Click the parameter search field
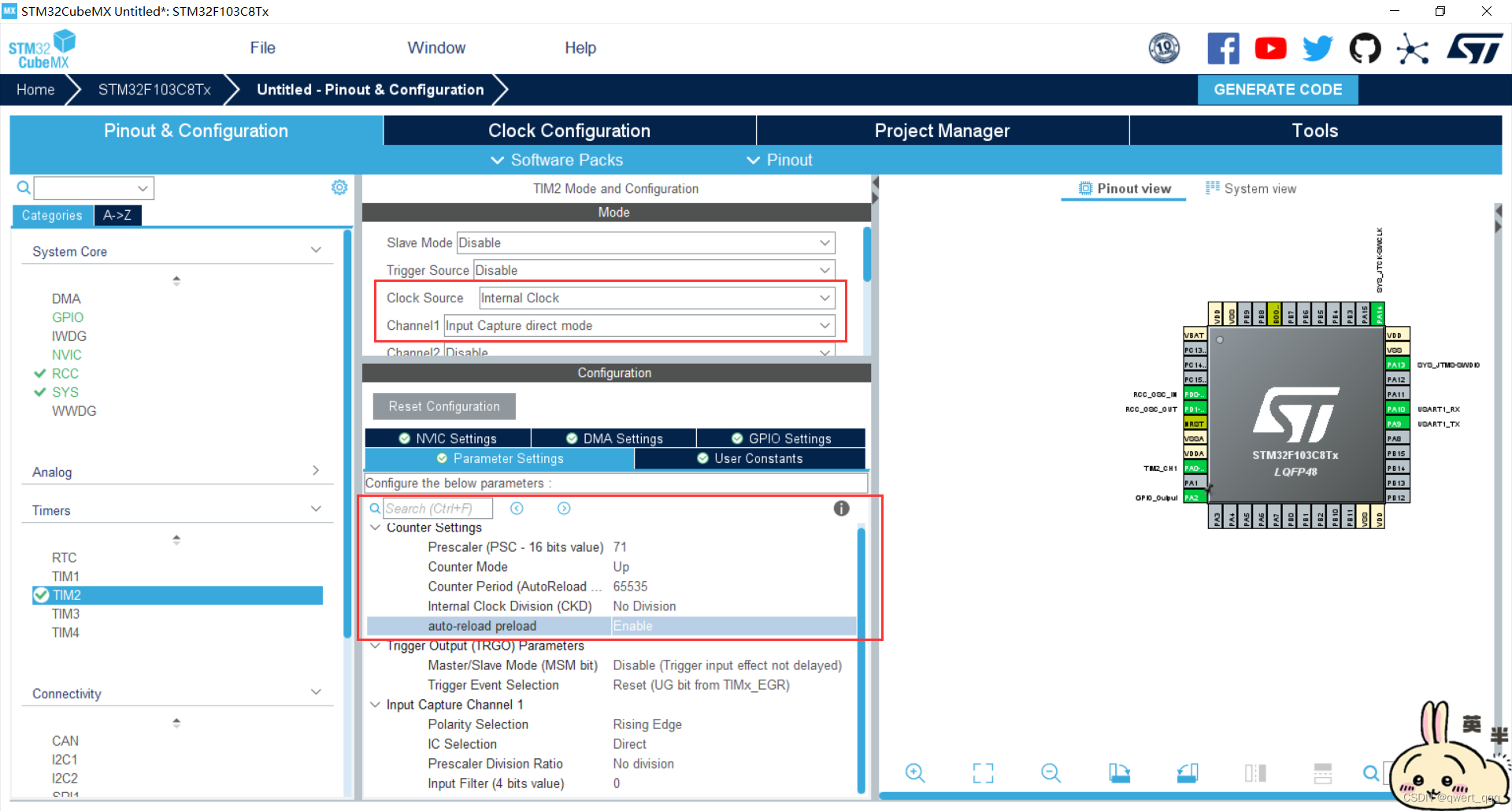Viewport: 1512px width, 811px height. [x=438, y=509]
